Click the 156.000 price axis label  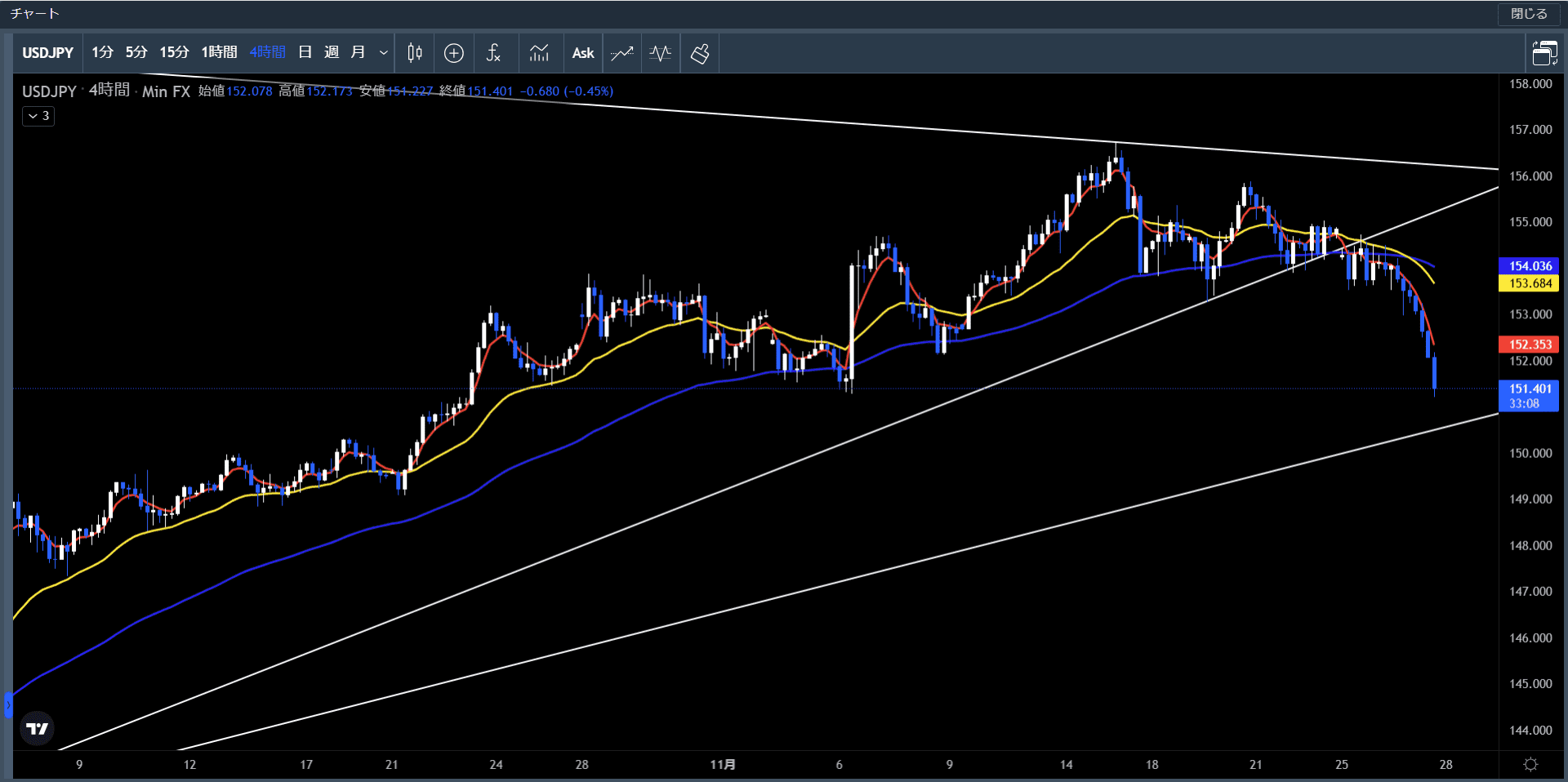click(1530, 176)
